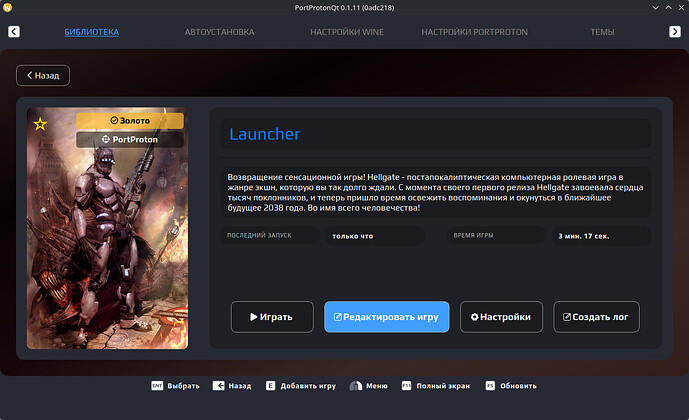Screen dimensions: 689x420
Task: Open Редактировать игру editor
Action: (x=386, y=317)
